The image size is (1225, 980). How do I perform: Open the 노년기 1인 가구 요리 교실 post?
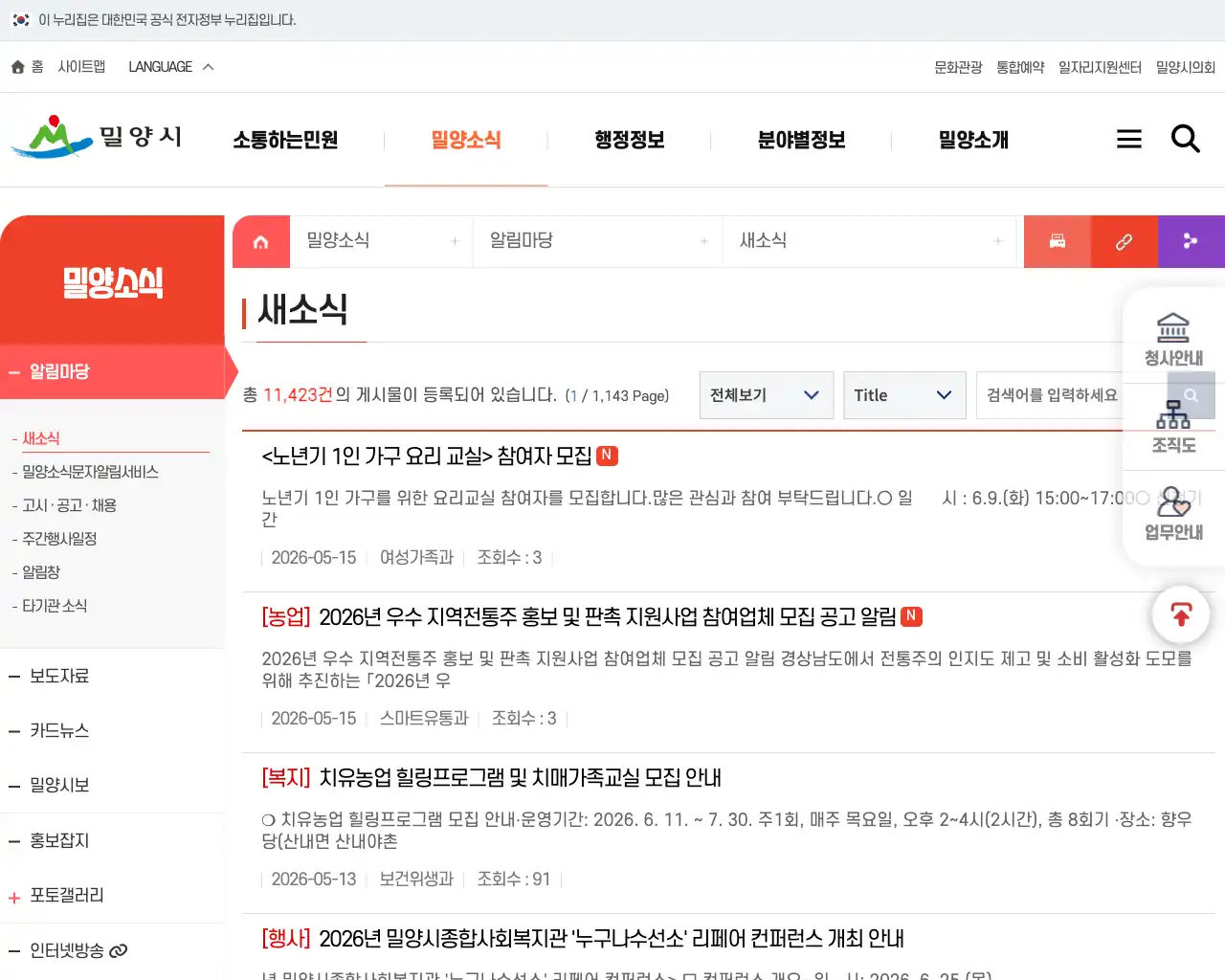[427, 457]
